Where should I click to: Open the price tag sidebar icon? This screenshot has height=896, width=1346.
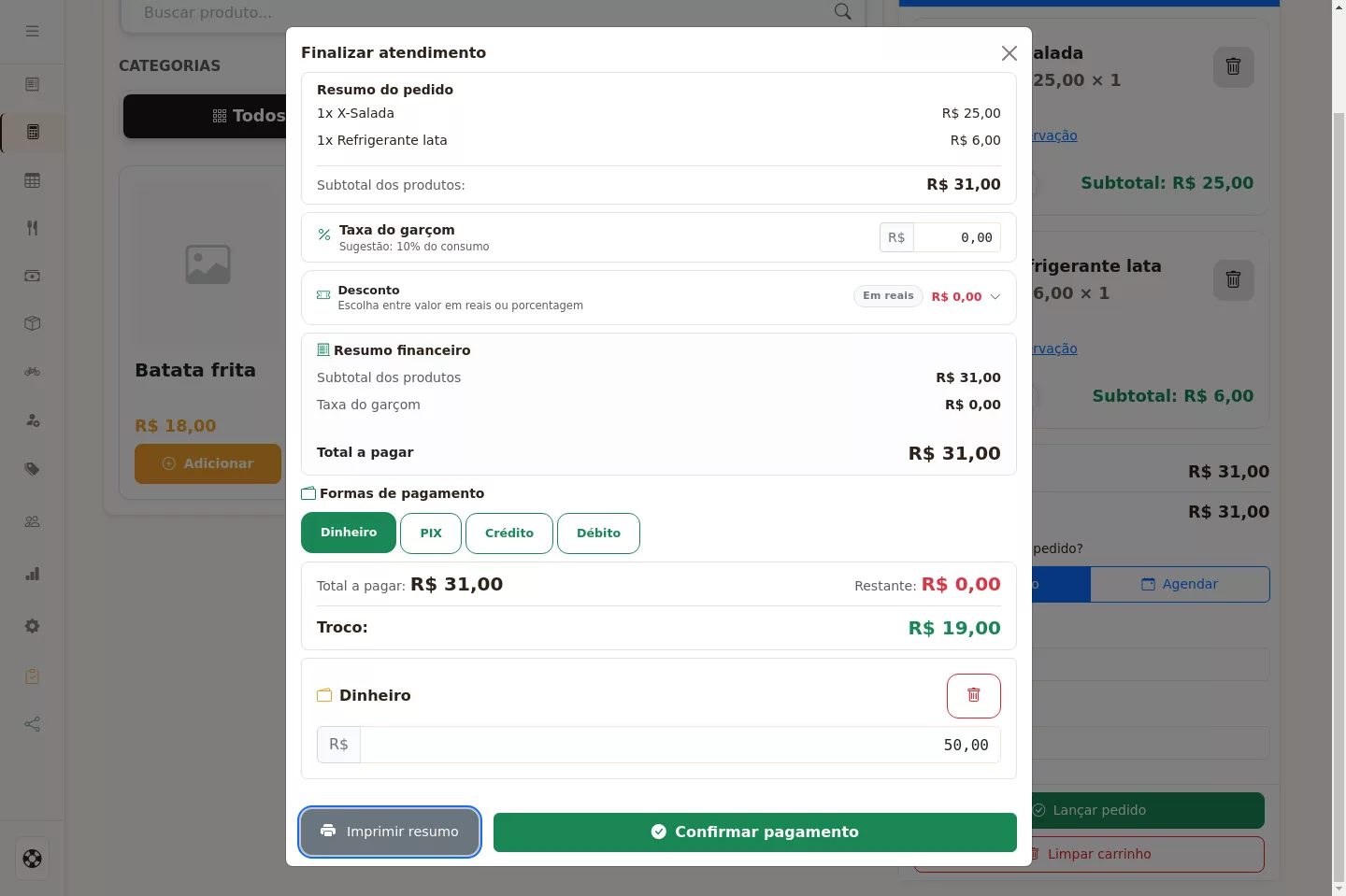point(33,469)
